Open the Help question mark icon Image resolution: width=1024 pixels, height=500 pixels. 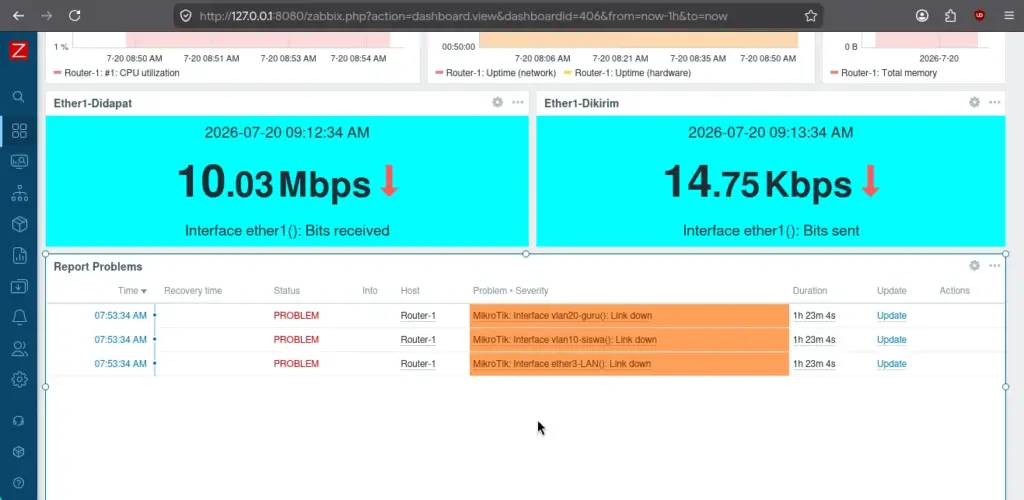click(19, 483)
